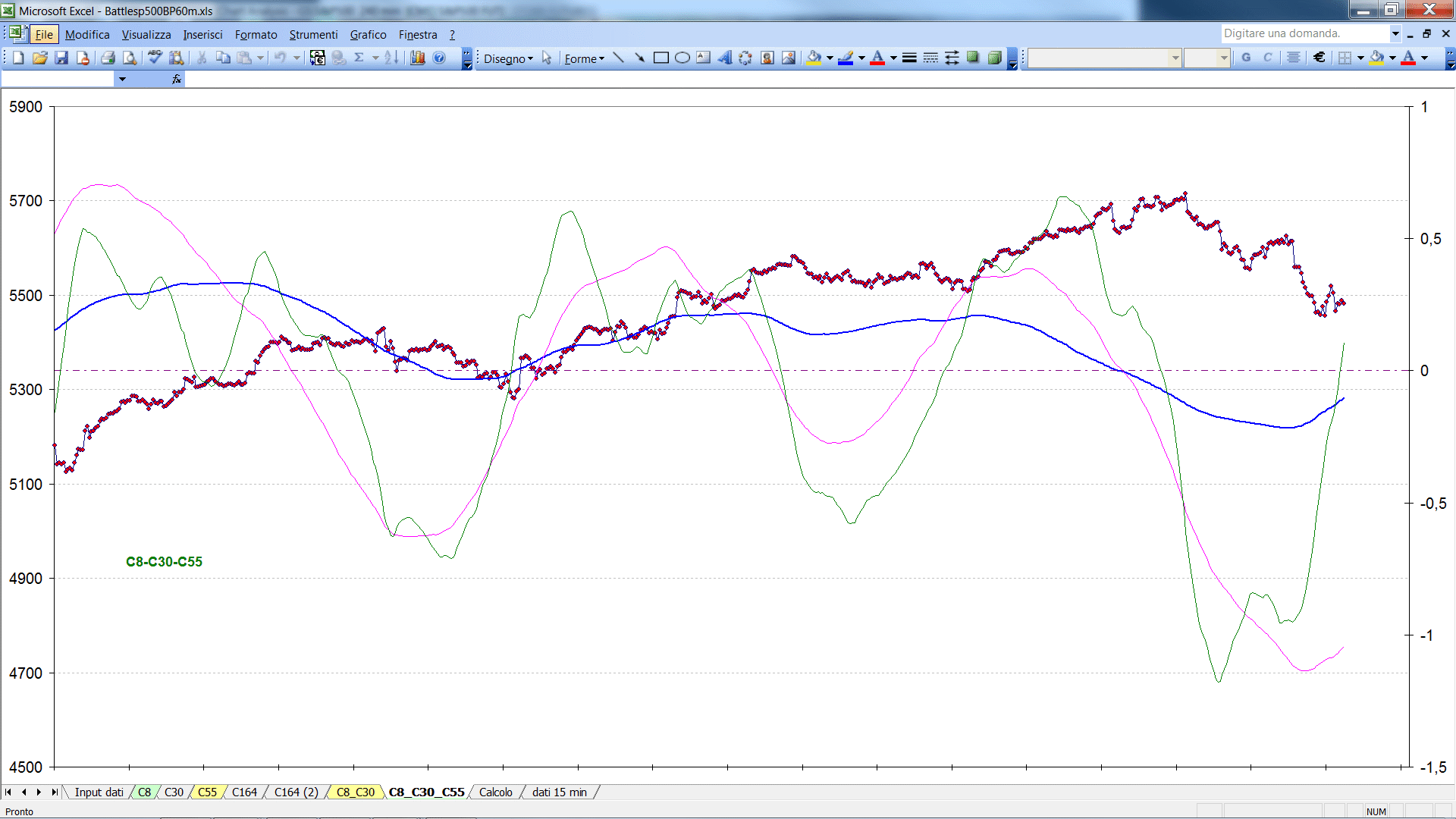This screenshot has height=819, width=1456.
Task: Open the Inserisci menu
Action: pos(202,34)
